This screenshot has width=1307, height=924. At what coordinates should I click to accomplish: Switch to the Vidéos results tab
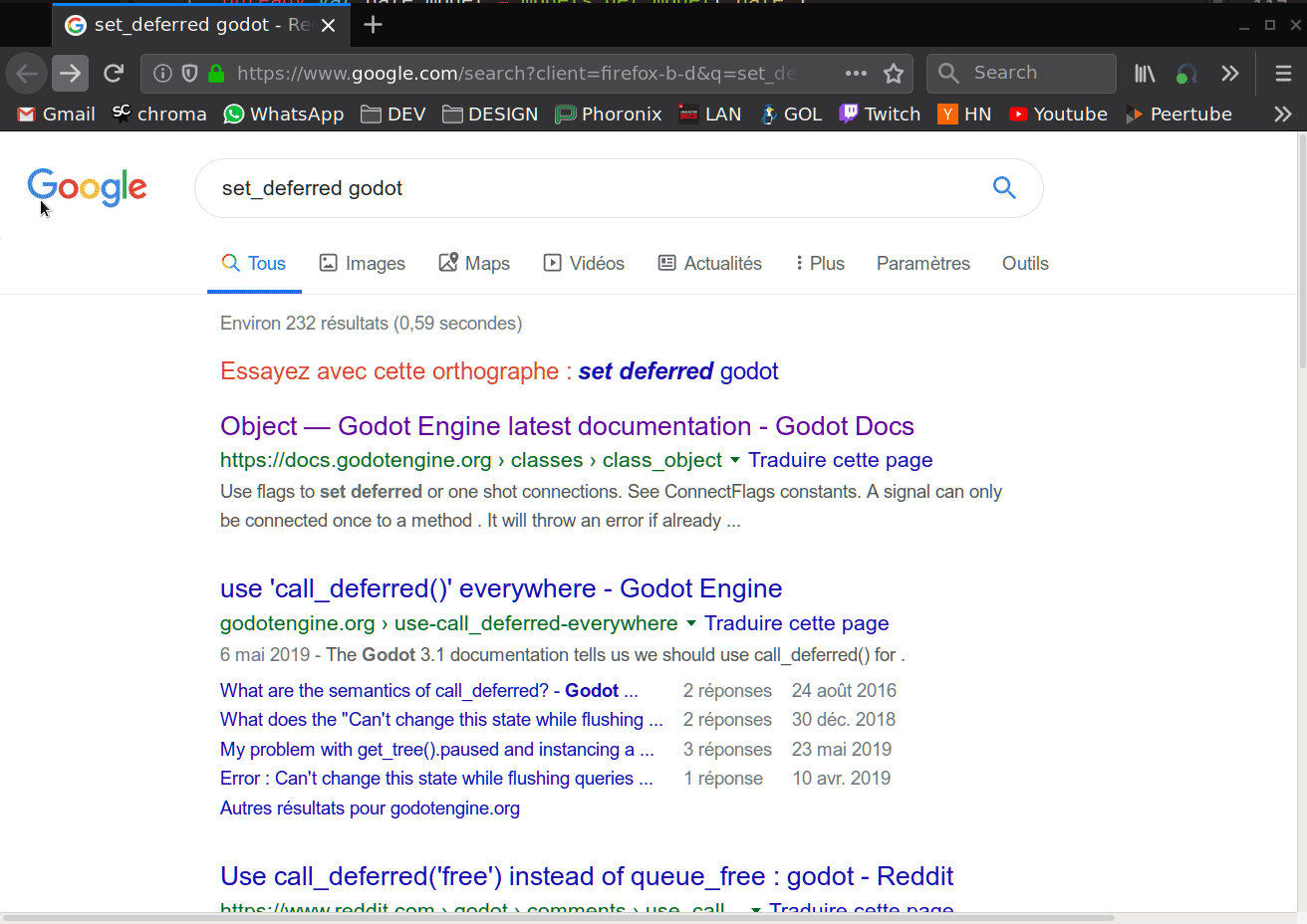click(x=584, y=263)
